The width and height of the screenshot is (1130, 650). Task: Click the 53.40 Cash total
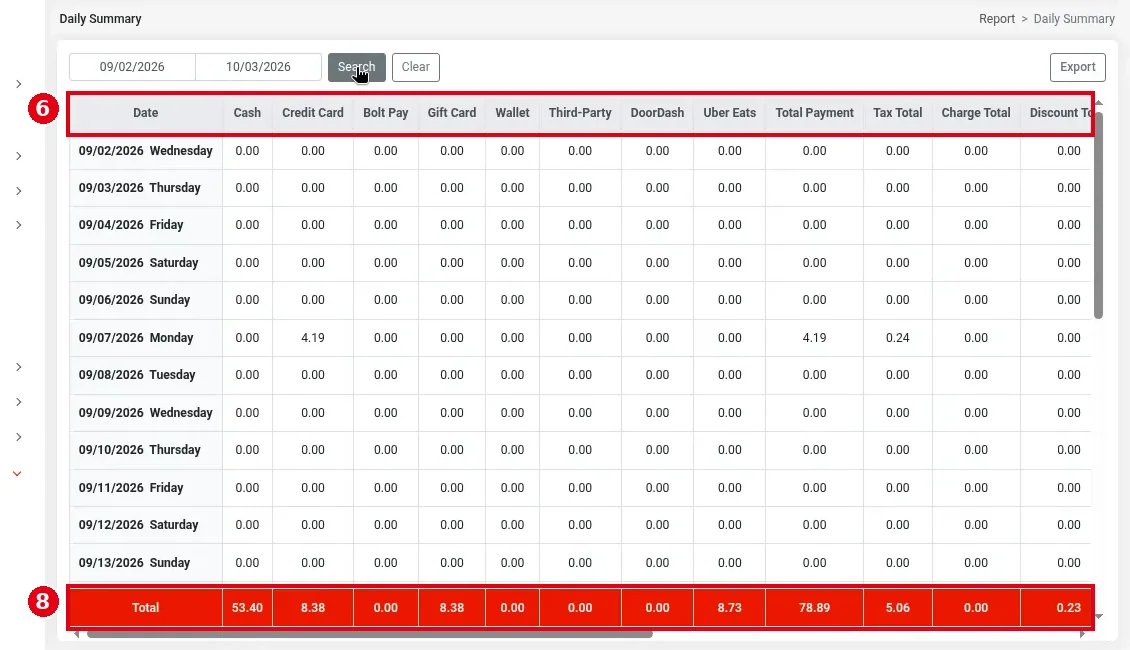247,607
